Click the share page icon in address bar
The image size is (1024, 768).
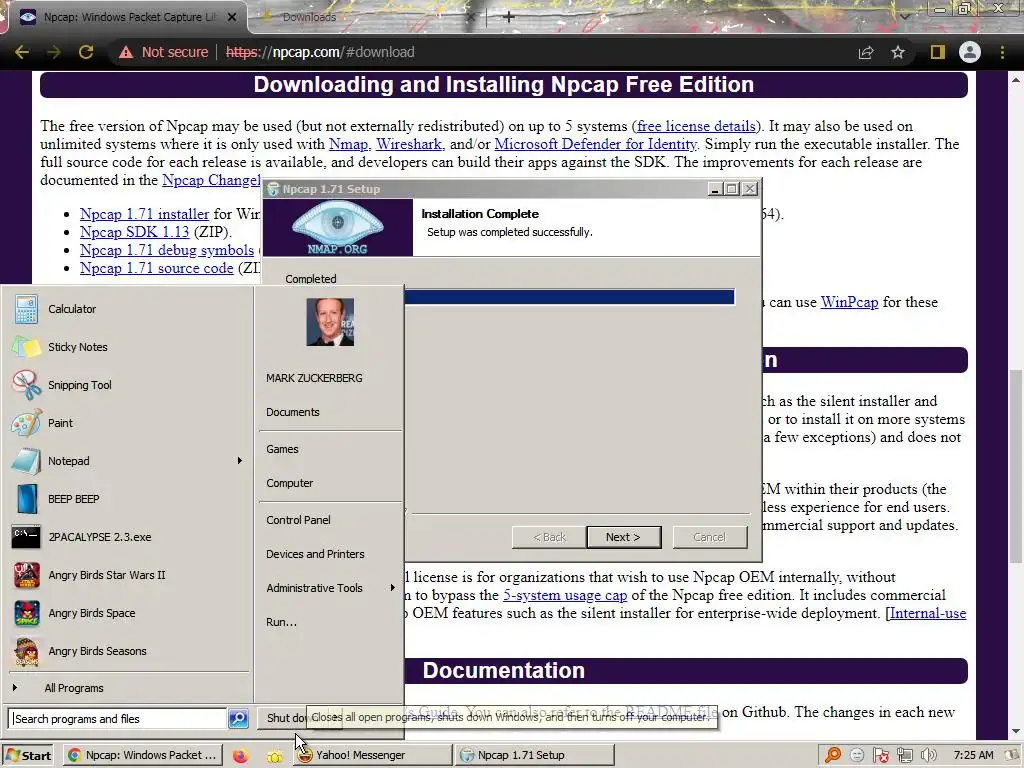click(866, 52)
